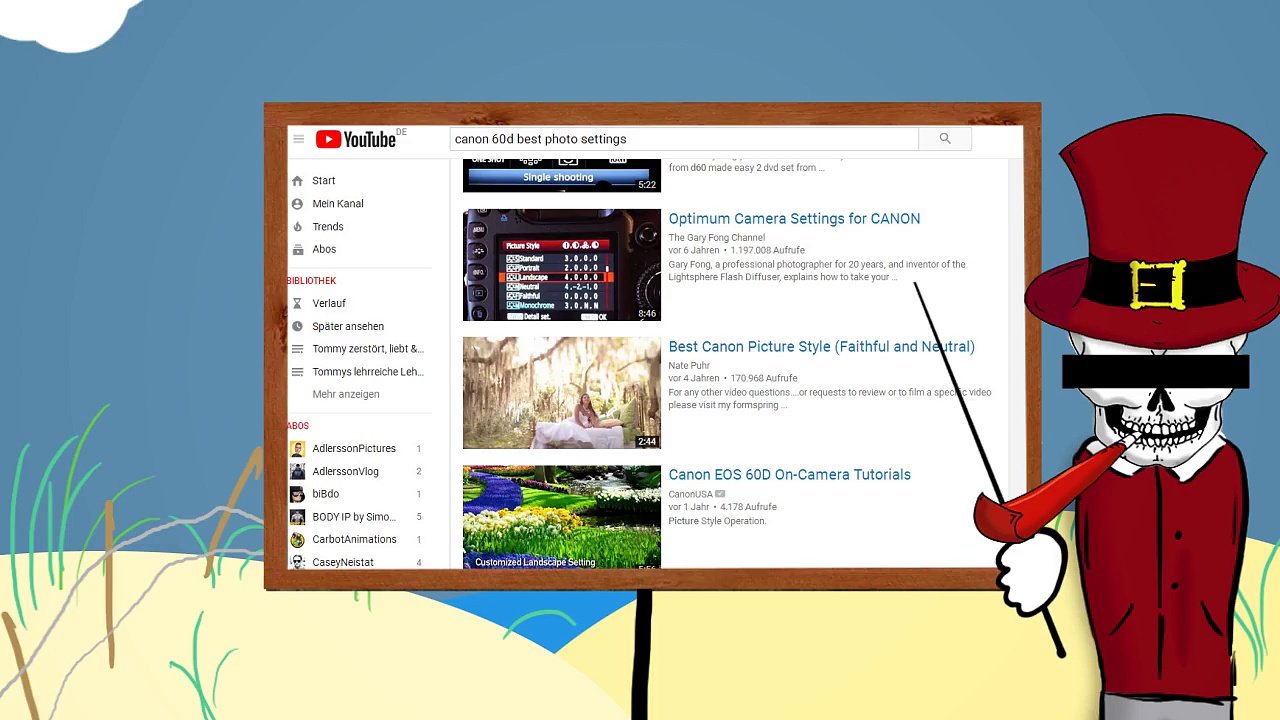Open the hamburger guide menu
Viewport: 1280px width, 720px height.
coord(298,139)
